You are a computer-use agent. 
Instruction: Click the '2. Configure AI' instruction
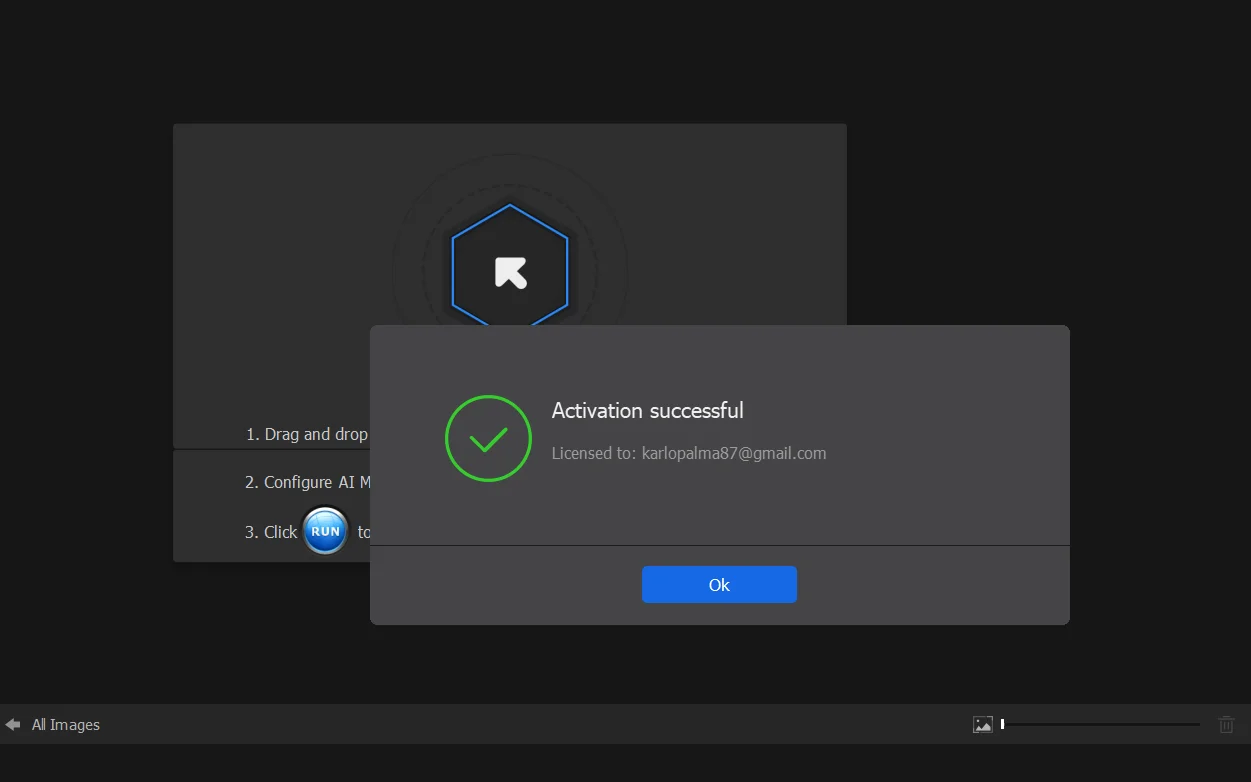pyautogui.click(x=308, y=482)
